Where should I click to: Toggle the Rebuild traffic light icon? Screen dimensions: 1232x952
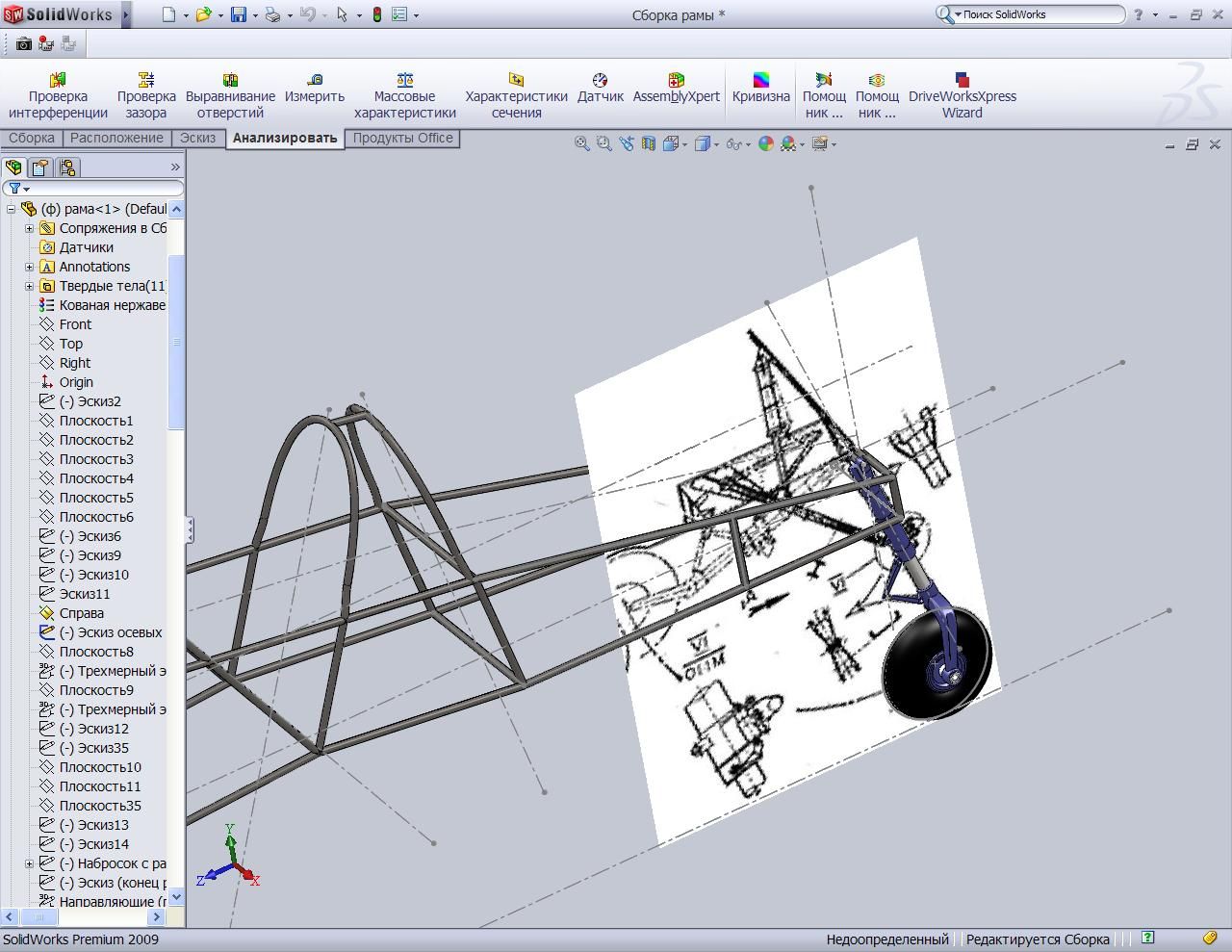(376, 14)
